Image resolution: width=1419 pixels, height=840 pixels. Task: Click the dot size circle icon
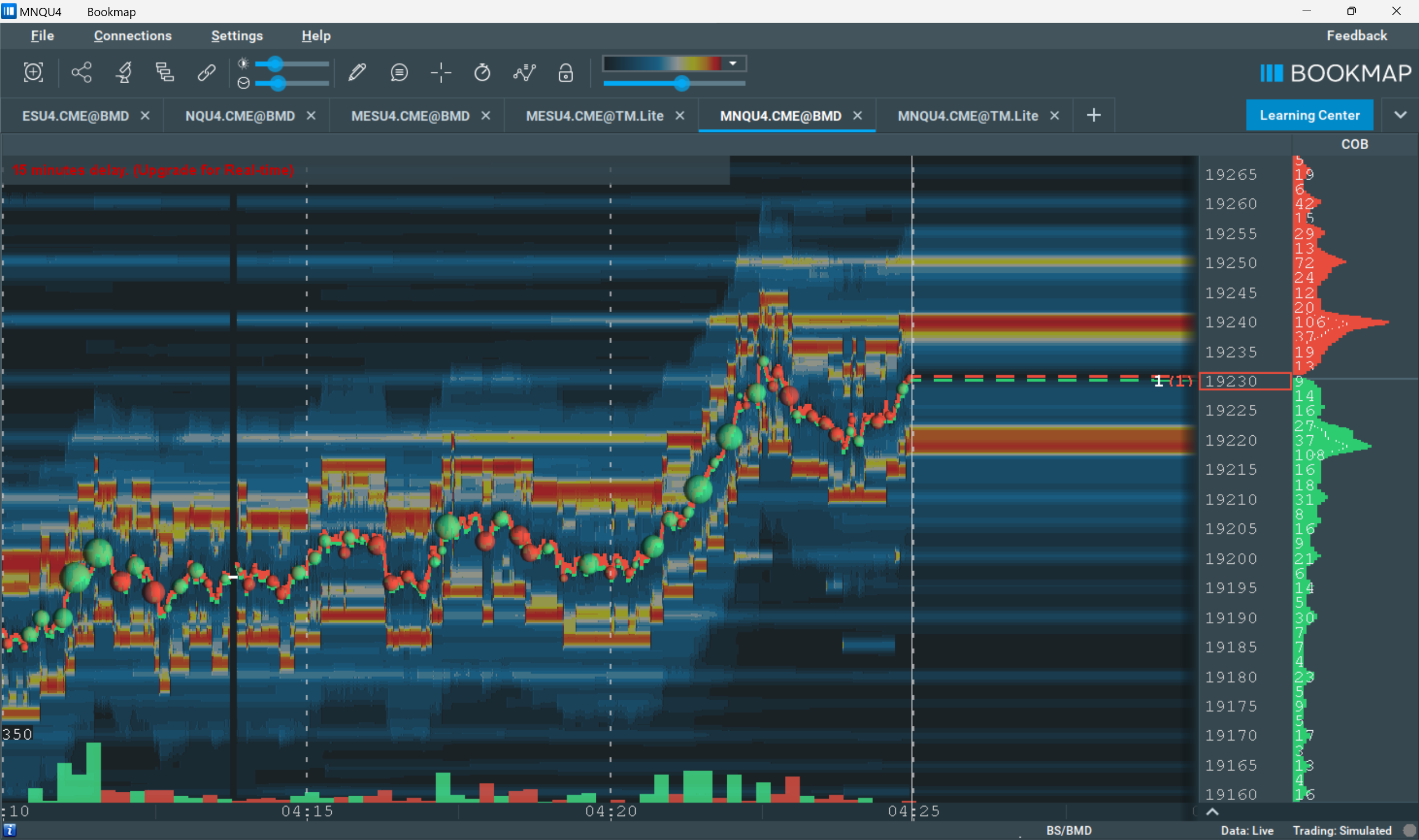(244, 83)
